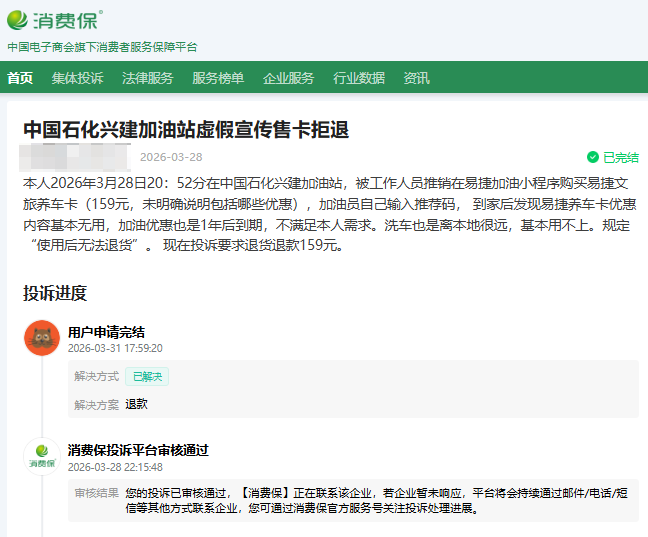Click the green 已完结 checkmark icon

pos(592,157)
